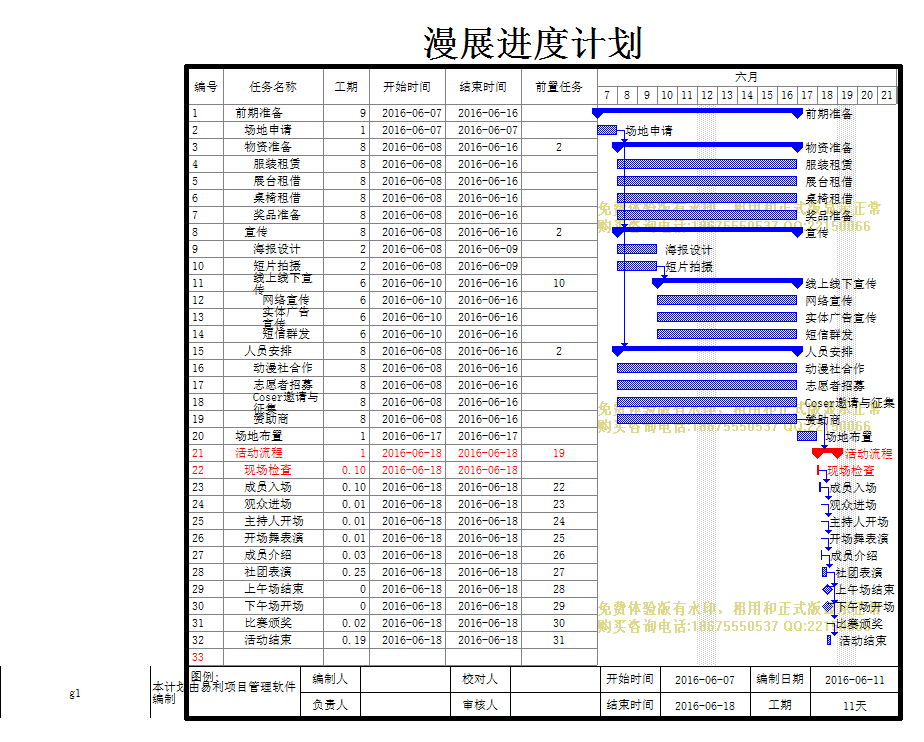Click red "活动流程" in the task name column
This screenshot has width=924, height=742.
259,453
